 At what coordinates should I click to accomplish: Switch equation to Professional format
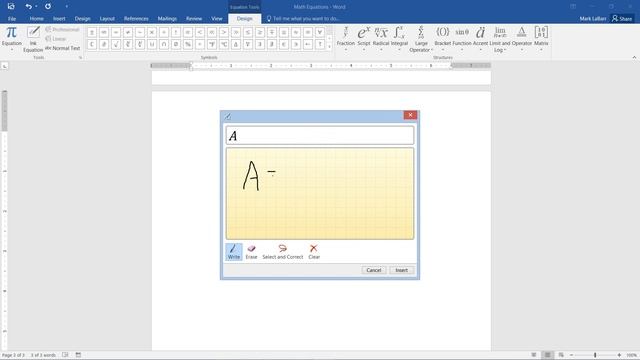tap(62, 30)
